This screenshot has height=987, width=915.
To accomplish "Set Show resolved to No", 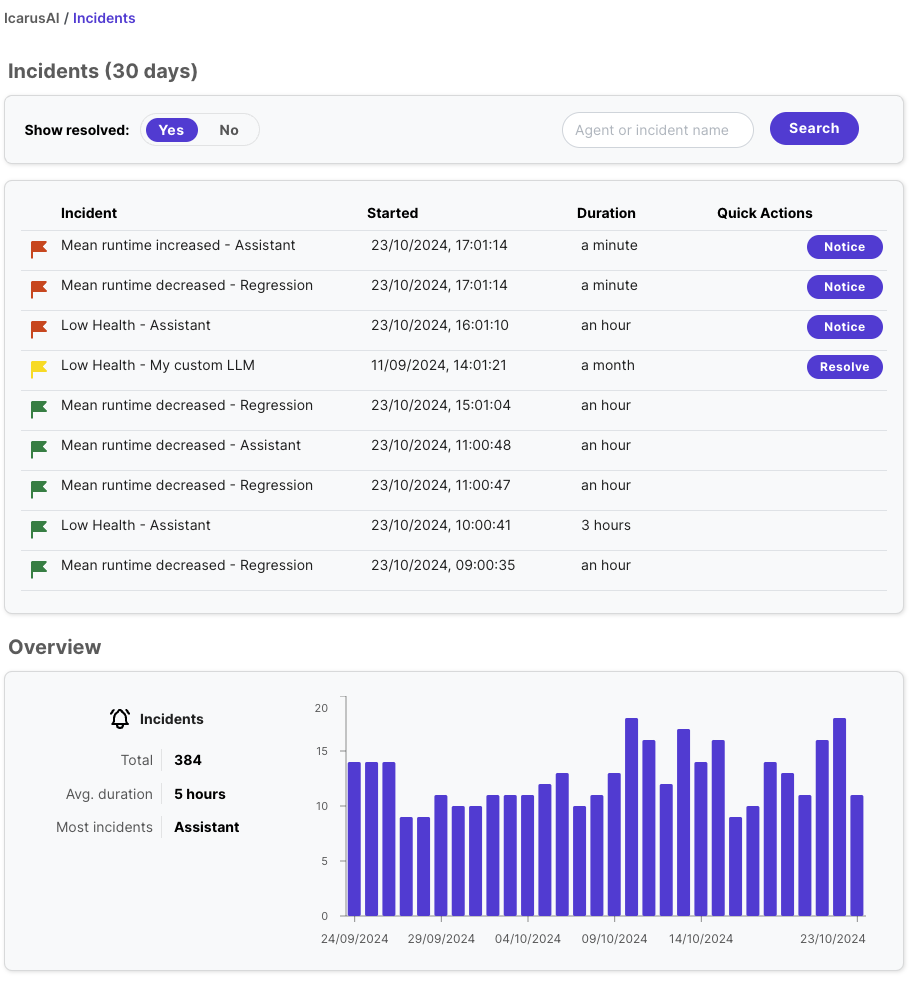I will 228,130.
